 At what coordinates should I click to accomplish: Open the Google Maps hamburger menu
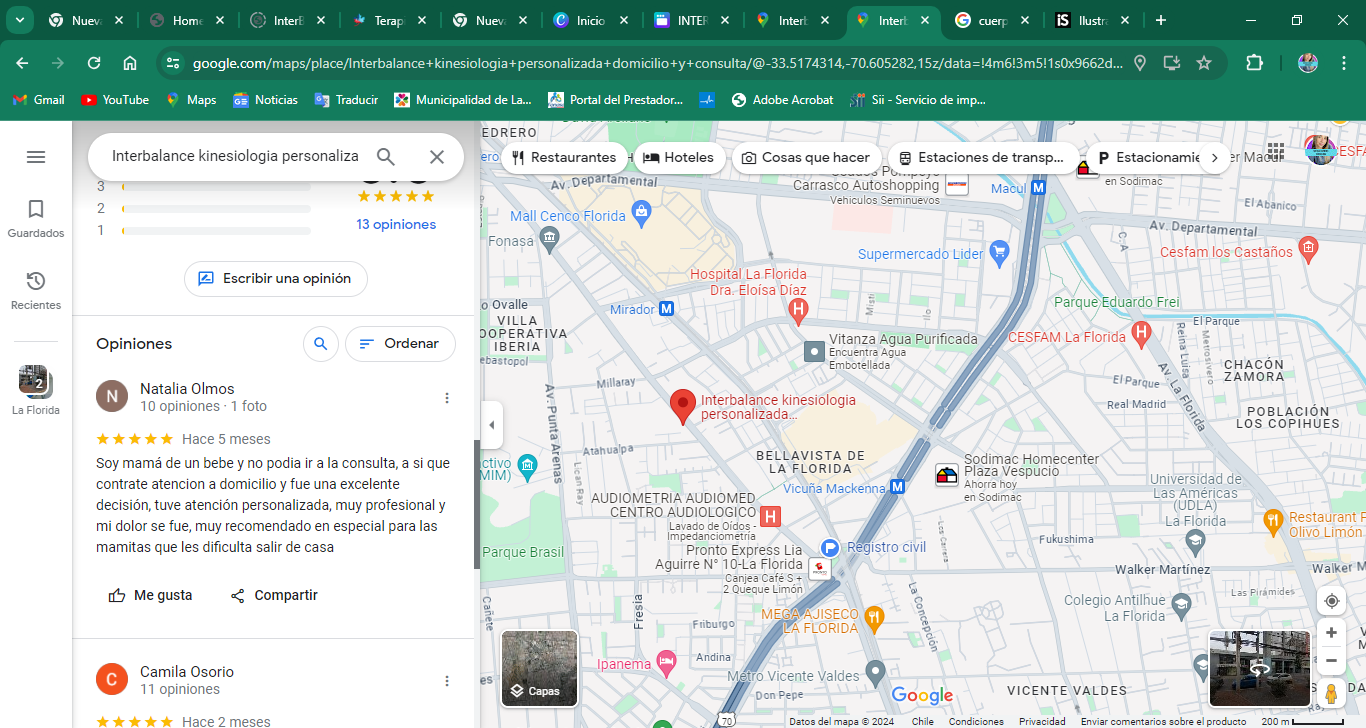(x=36, y=157)
